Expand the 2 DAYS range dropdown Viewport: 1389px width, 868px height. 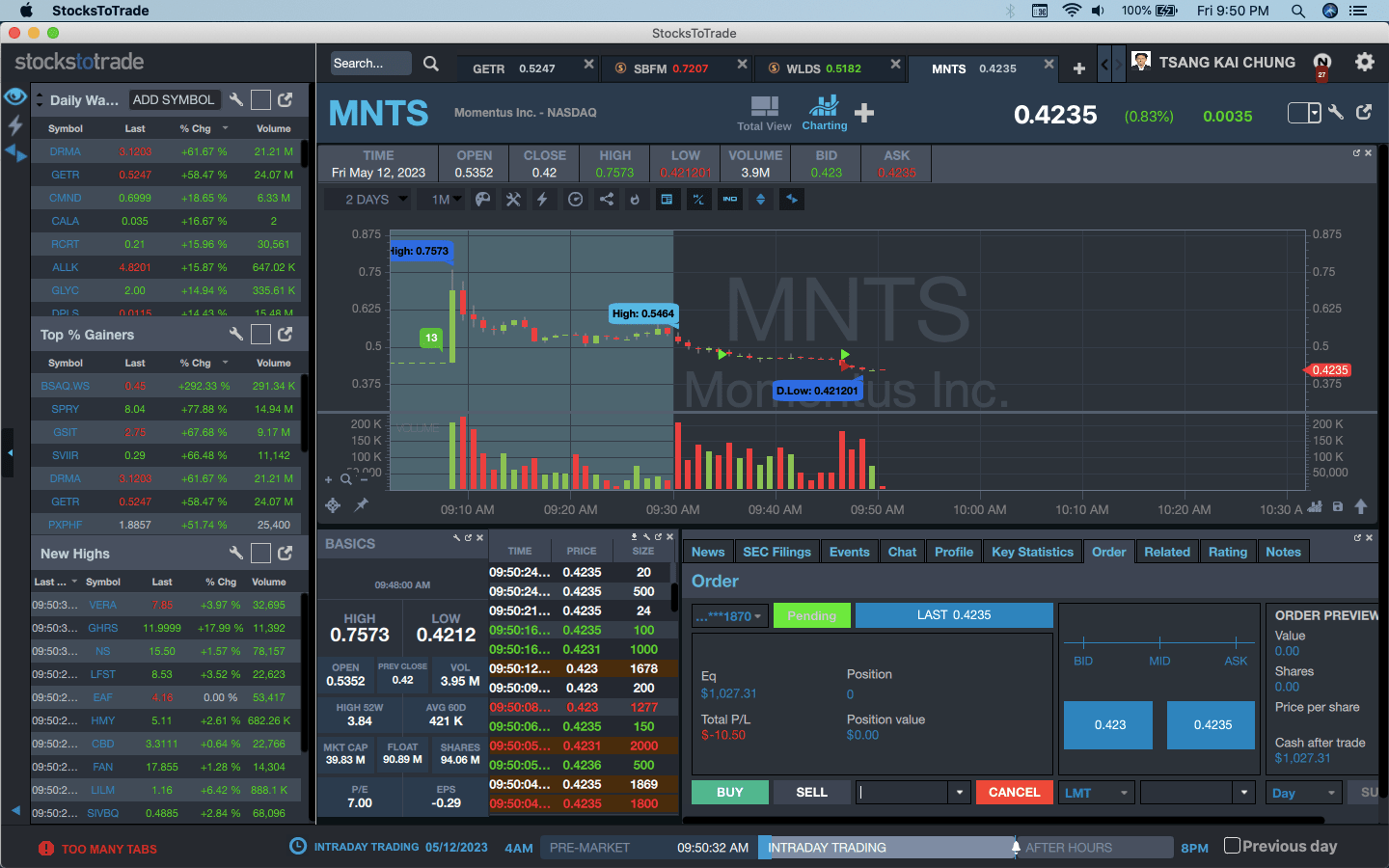pyautogui.click(x=374, y=200)
